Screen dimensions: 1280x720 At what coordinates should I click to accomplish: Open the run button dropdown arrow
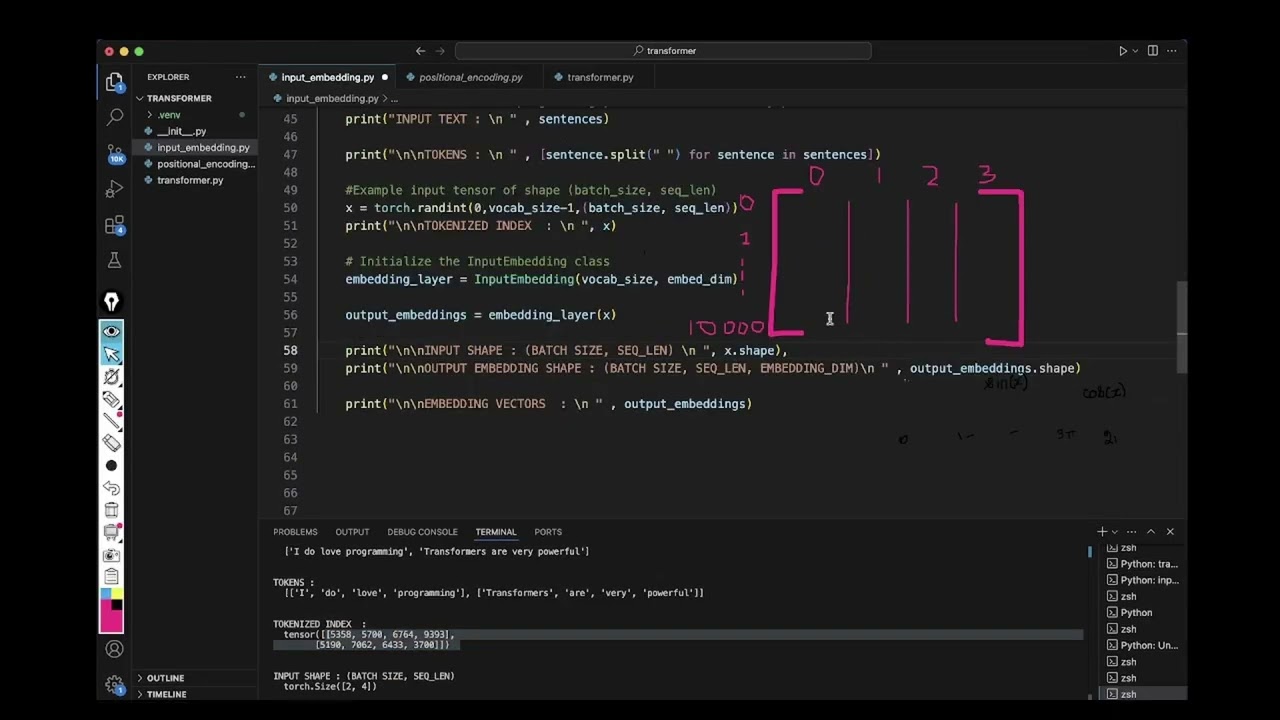[1135, 51]
